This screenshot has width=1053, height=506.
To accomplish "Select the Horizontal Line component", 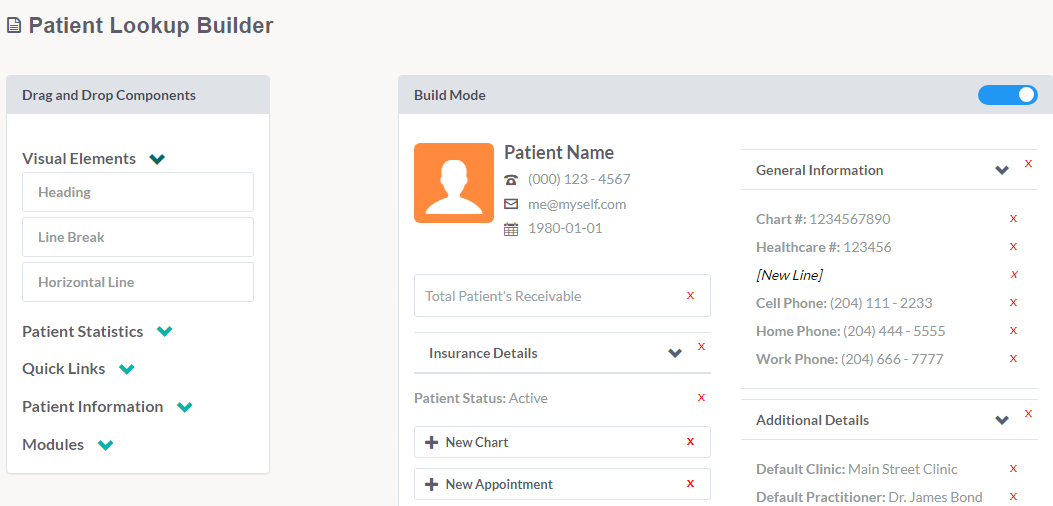I will point(138,282).
